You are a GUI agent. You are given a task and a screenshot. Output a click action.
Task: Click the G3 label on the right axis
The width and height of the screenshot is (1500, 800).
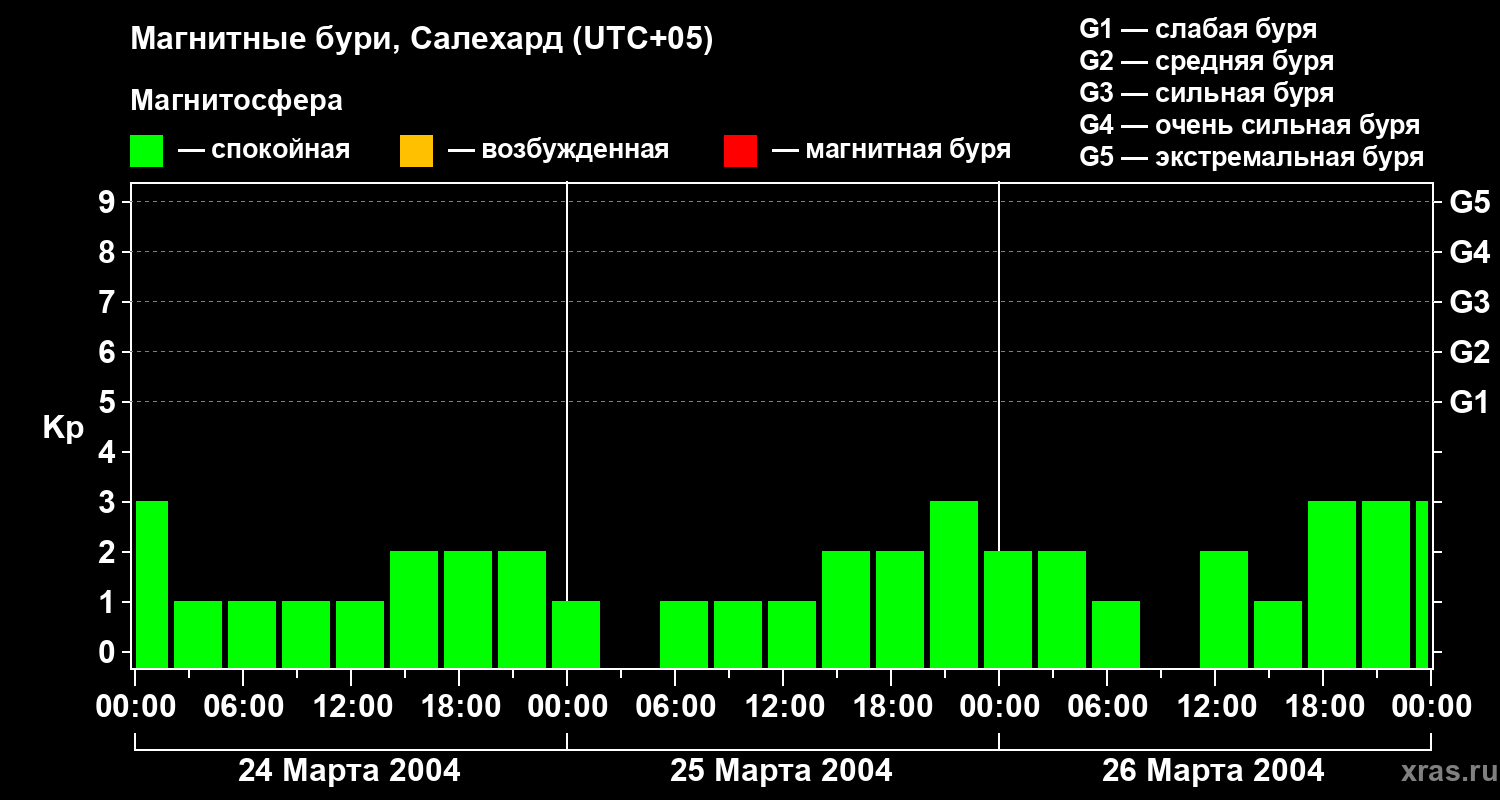(x=1469, y=302)
